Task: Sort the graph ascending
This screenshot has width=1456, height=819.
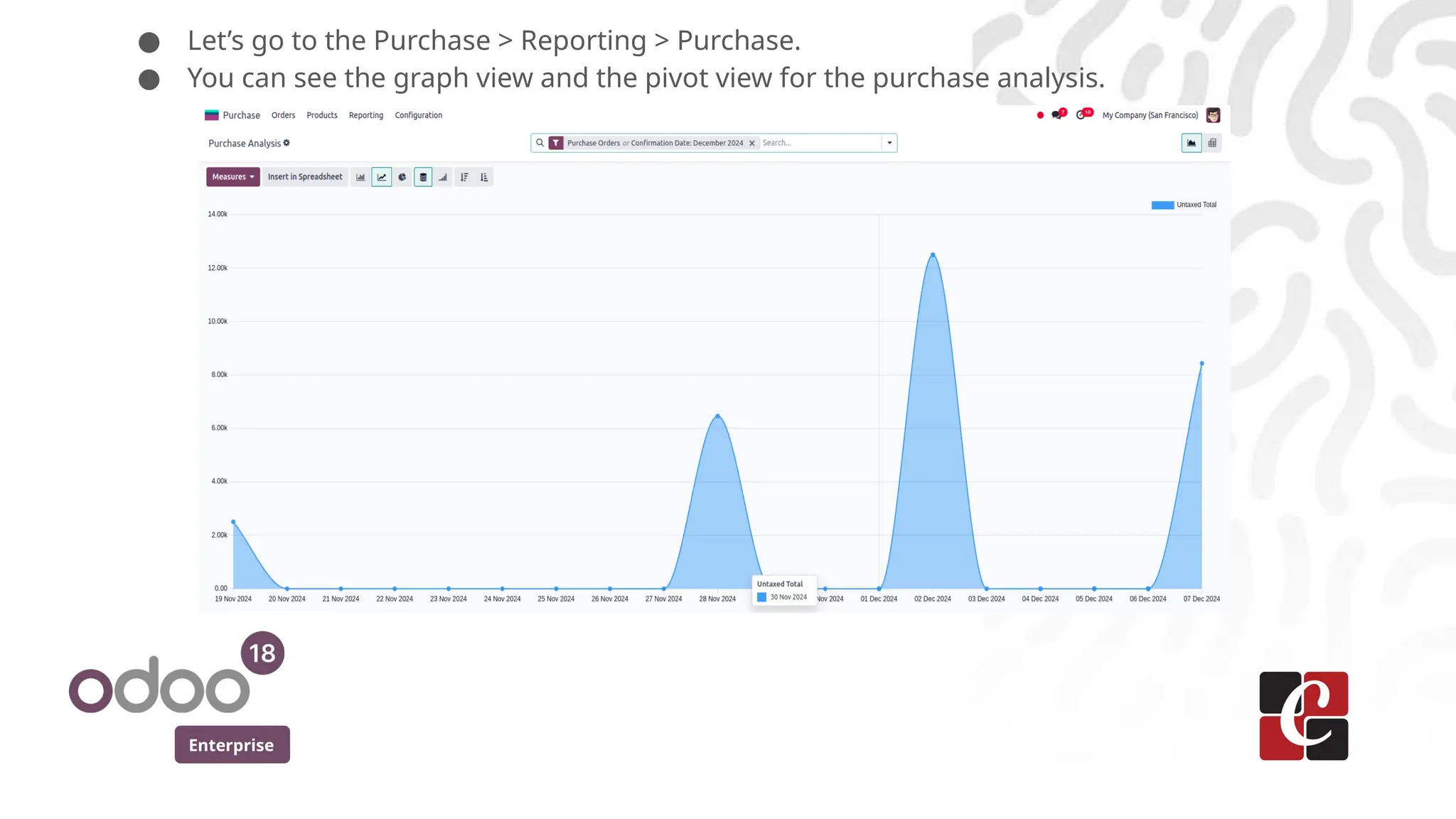Action: tap(484, 177)
